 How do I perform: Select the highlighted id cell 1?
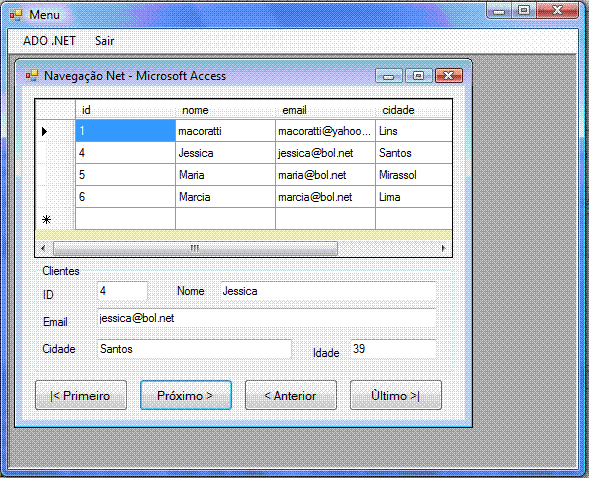tap(125, 131)
